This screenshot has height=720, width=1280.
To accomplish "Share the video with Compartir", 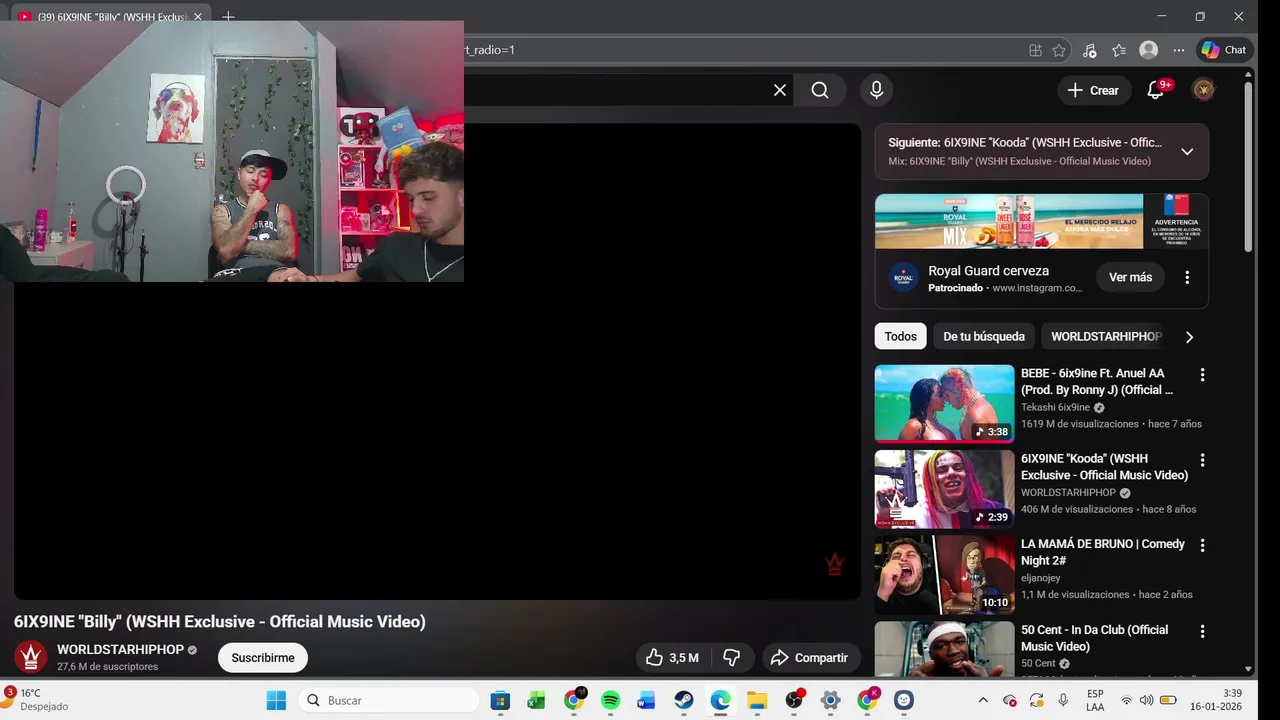I will pyautogui.click(x=810, y=658).
